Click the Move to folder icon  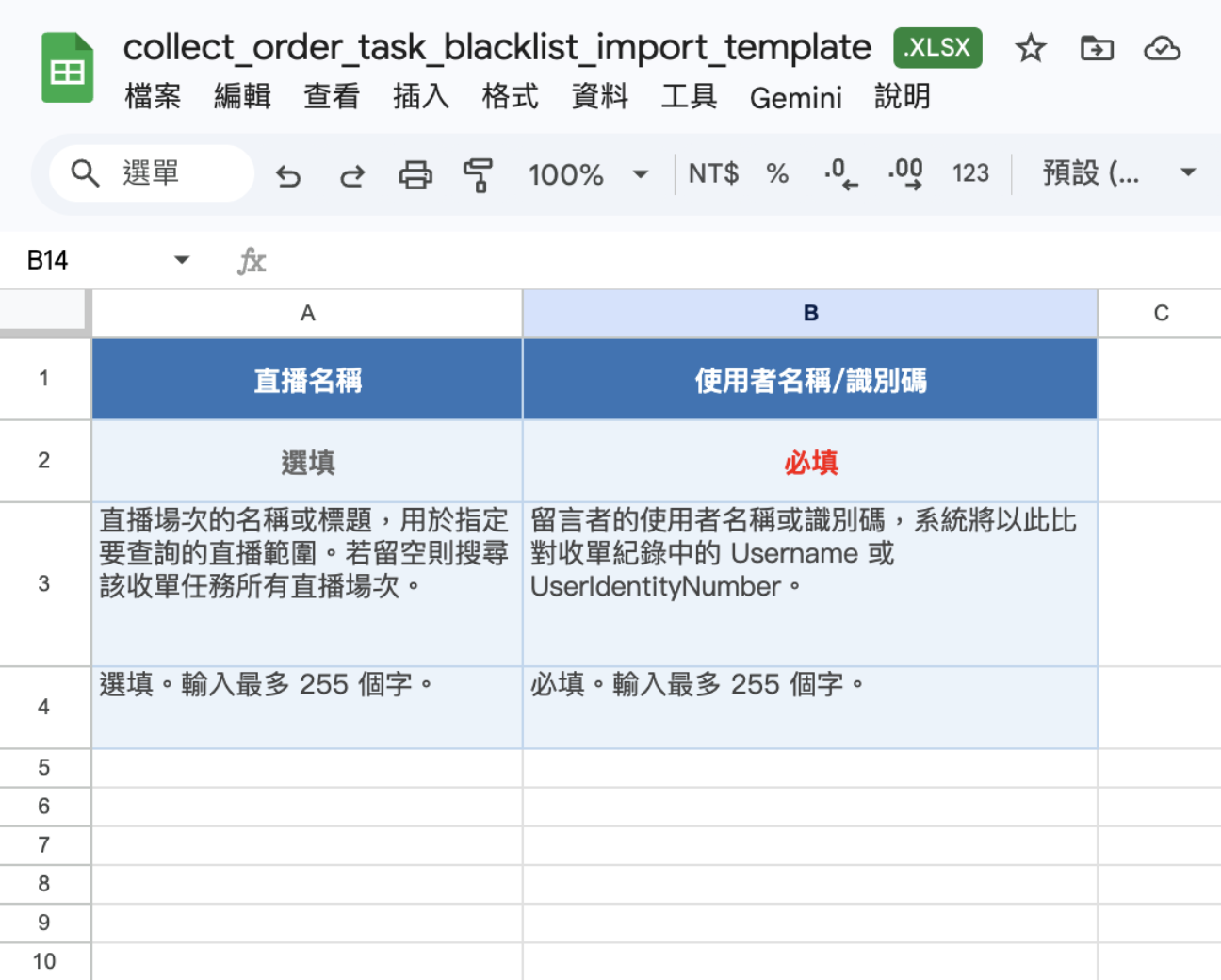coord(1096,48)
